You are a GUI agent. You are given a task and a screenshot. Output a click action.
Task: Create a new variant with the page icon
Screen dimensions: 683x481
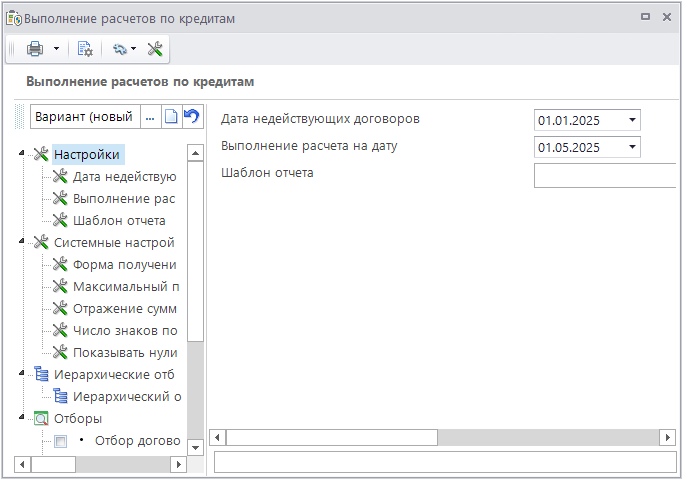pyautogui.click(x=172, y=117)
